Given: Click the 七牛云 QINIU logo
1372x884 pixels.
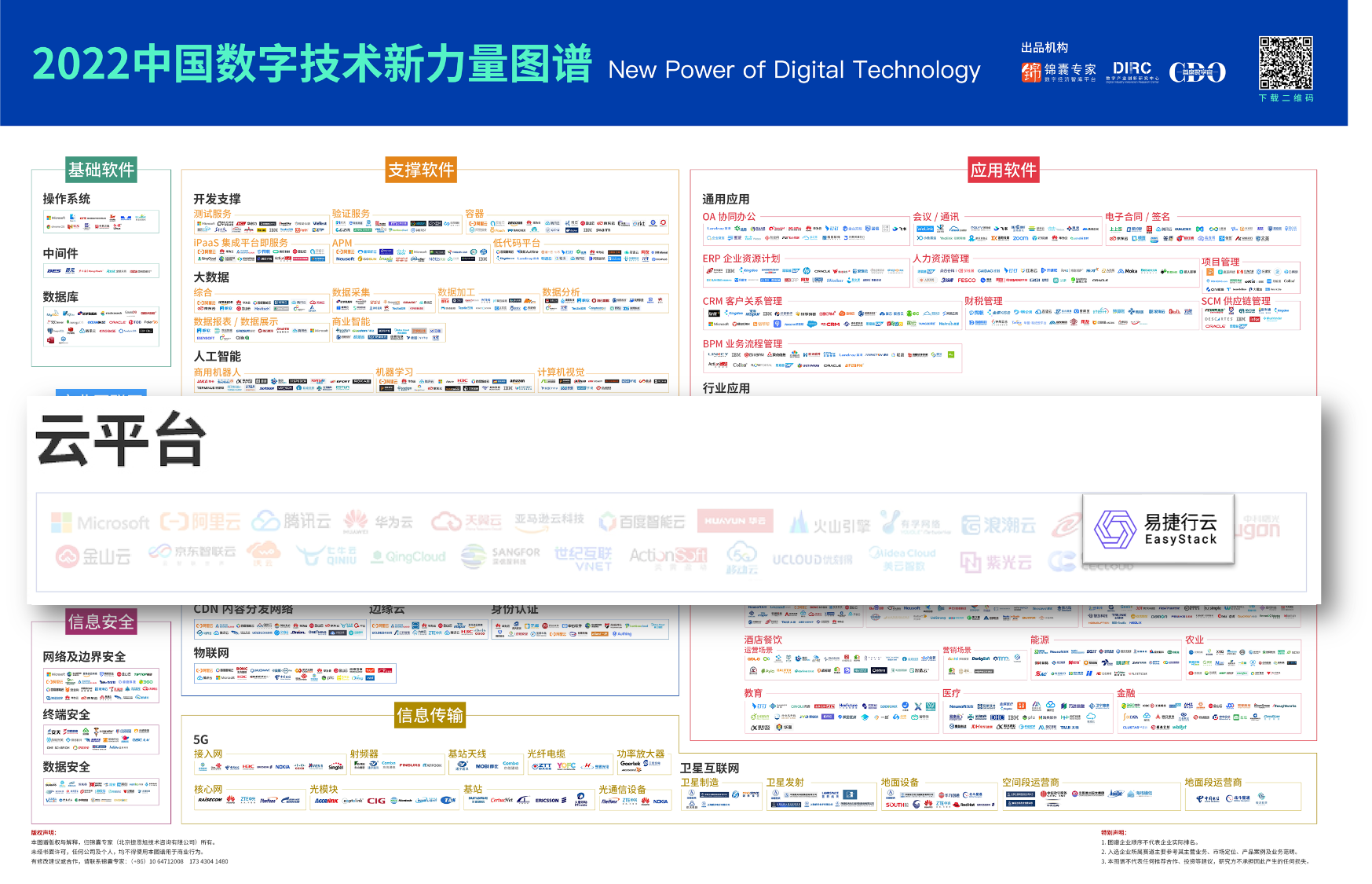Looking at the screenshot, I should coord(327,555).
